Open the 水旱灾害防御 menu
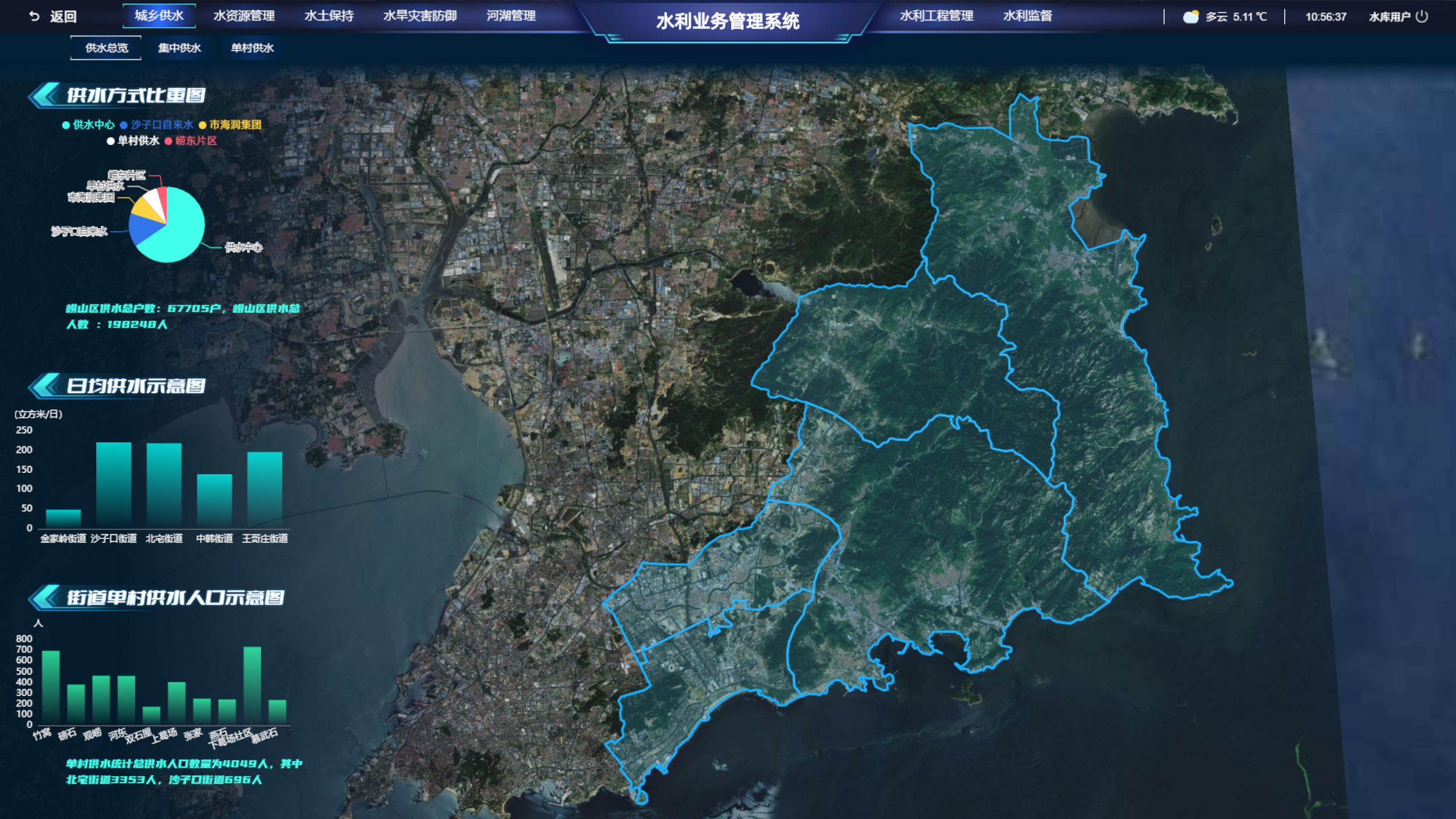 tap(420, 16)
